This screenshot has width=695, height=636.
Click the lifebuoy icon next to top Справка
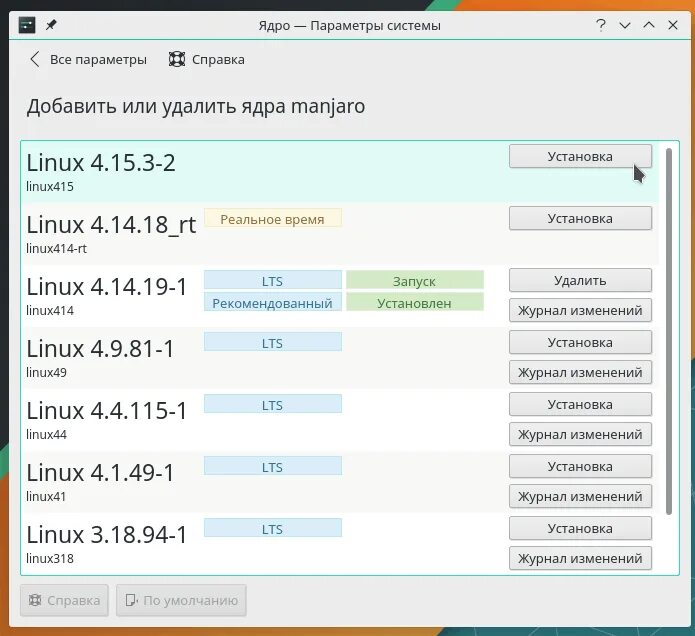pos(177,59)
